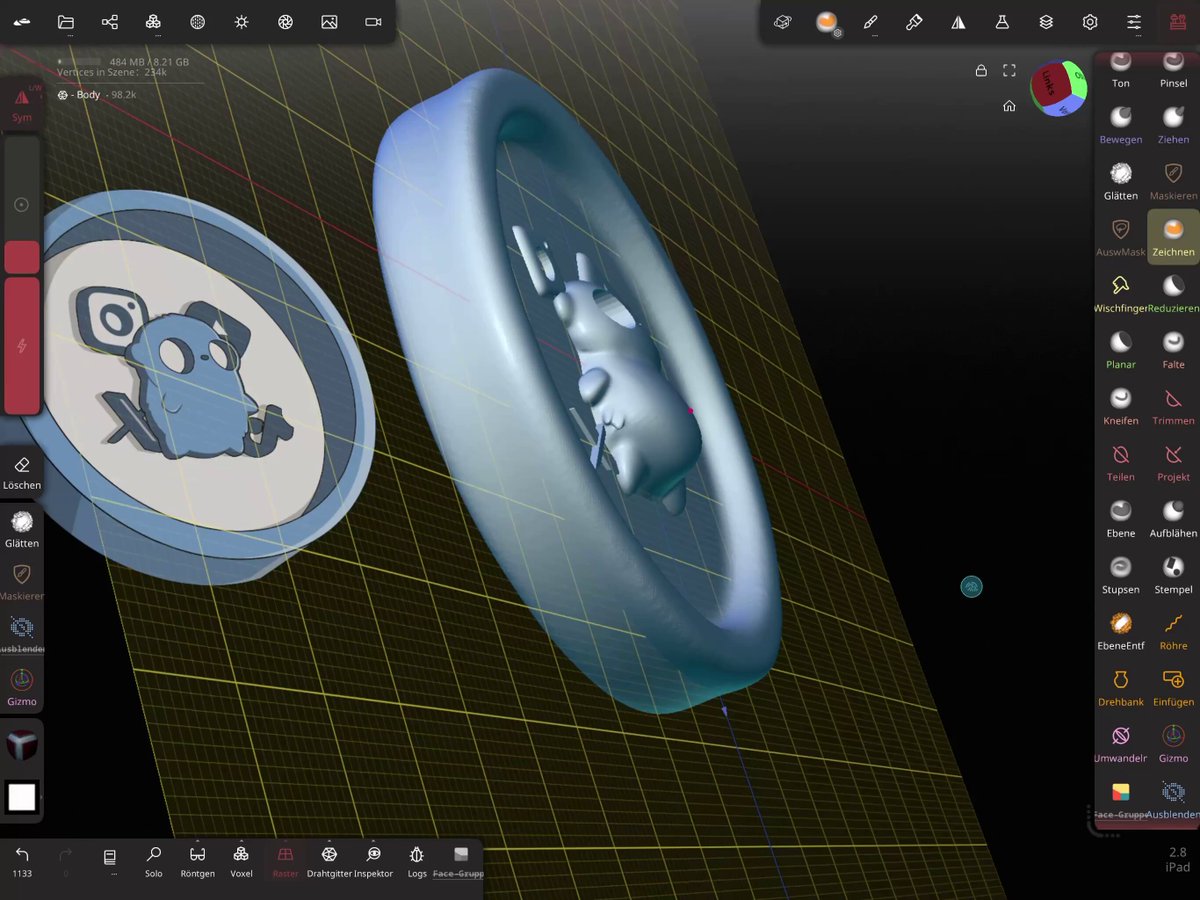Open the Layers stack menu
1200x900 pixels.
click(1046, 22)
